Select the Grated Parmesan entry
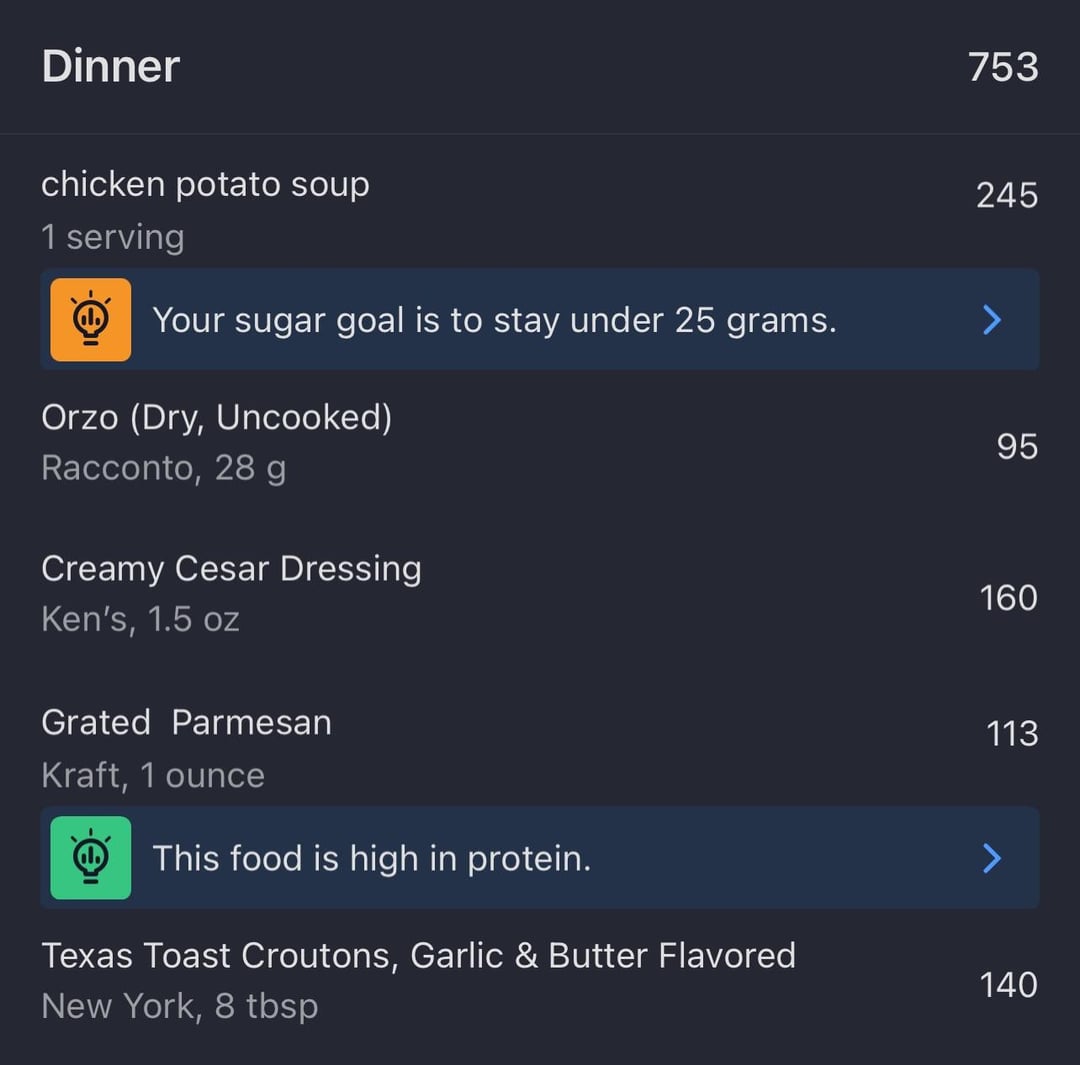 click(x=540, y=747)
